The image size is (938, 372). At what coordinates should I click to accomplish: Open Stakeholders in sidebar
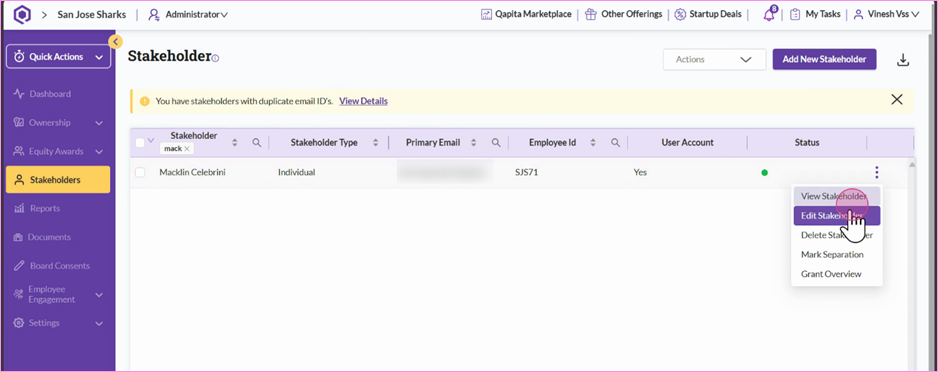pyautogui.click(x=58, y=179)
